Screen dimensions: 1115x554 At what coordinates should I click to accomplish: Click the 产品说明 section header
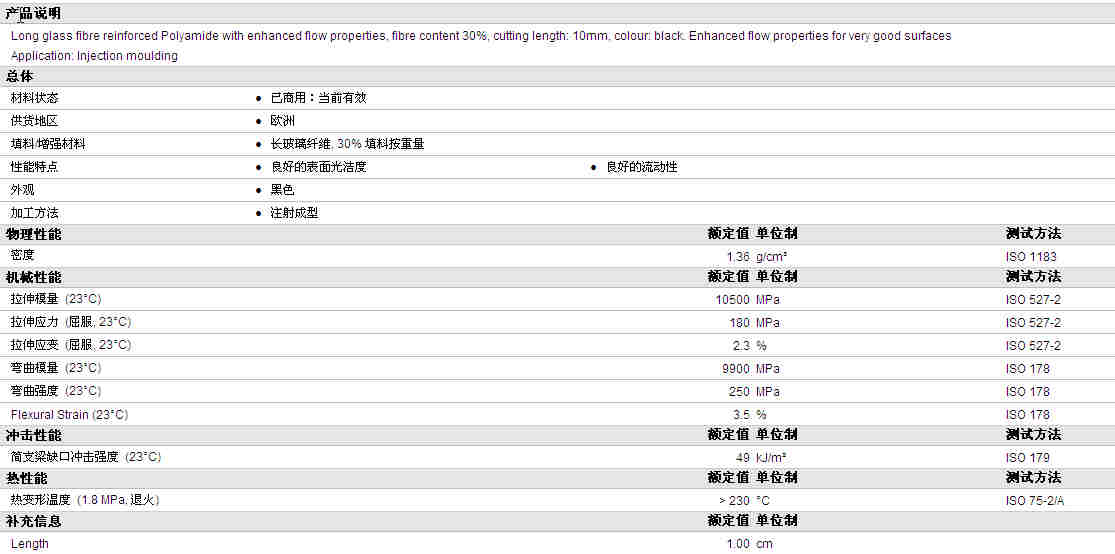tap(33, 14)
